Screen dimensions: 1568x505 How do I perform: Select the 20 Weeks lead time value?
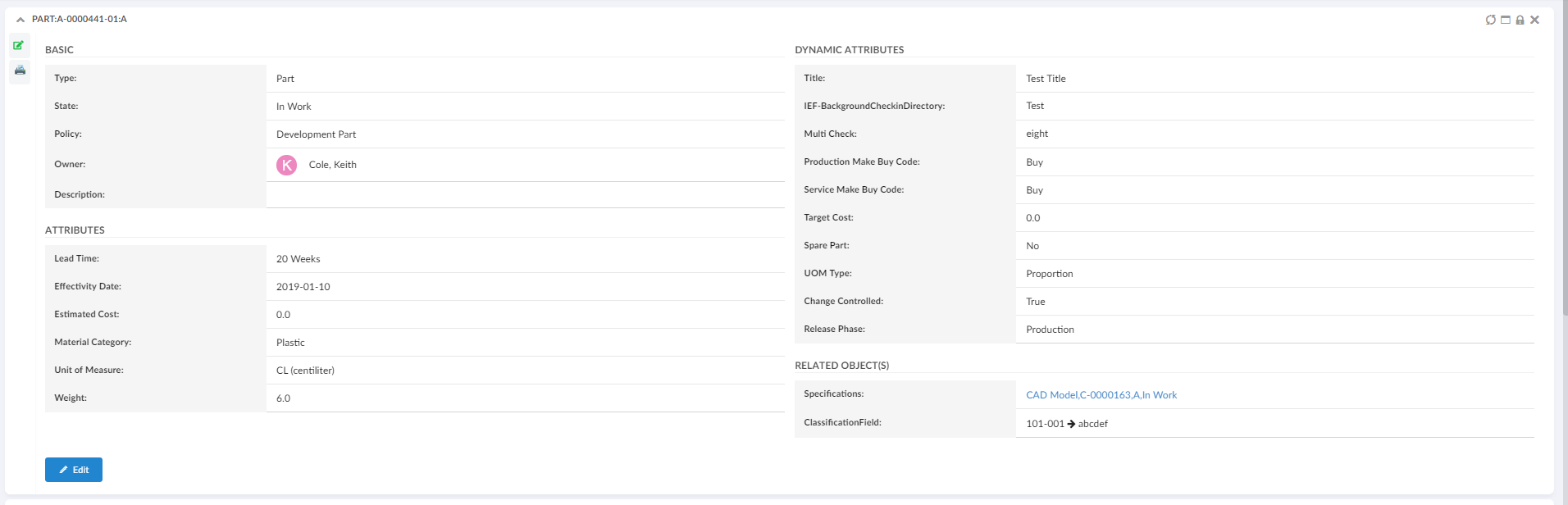click(x=298, y=259)
